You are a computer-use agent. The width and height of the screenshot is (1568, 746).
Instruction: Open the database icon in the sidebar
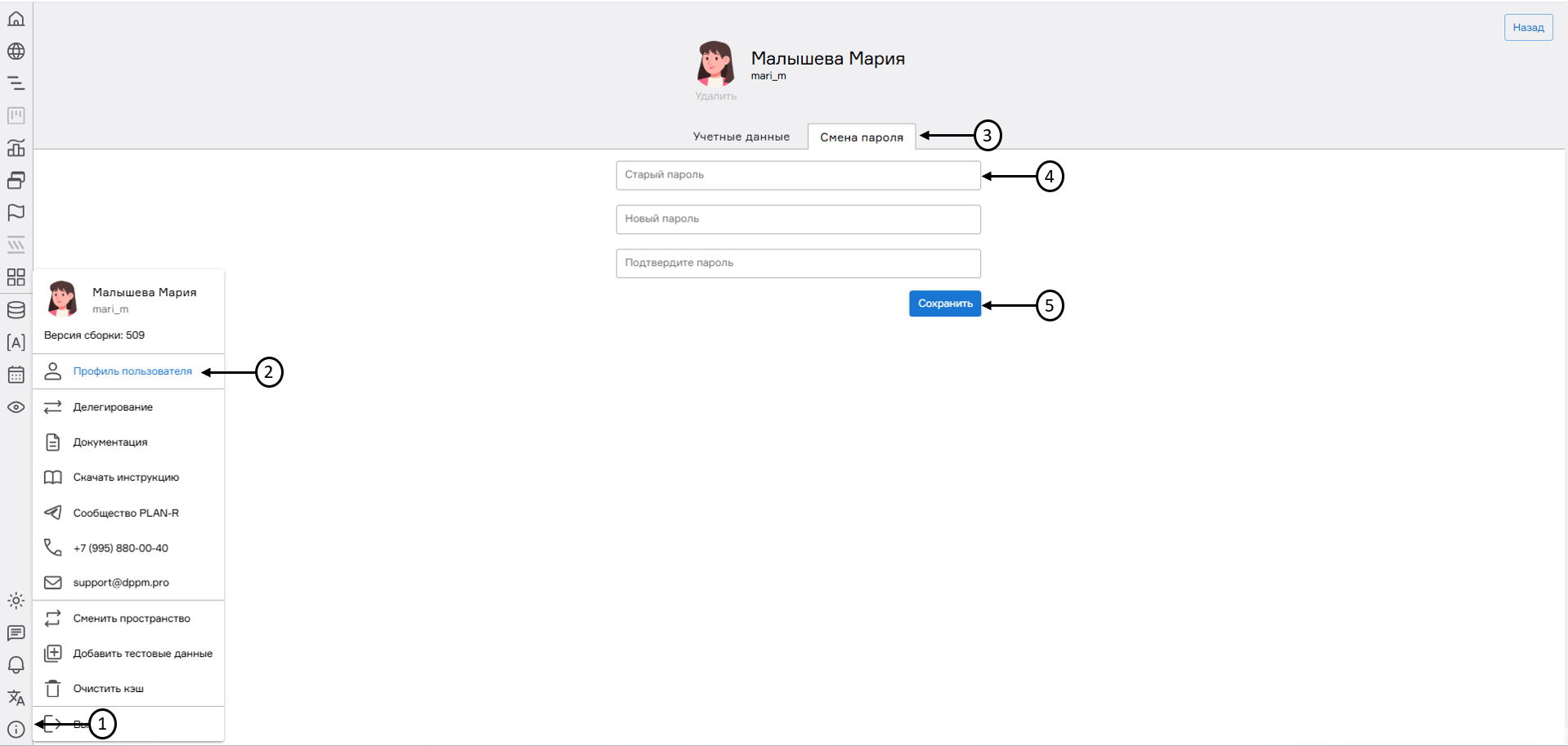point(16,310)
